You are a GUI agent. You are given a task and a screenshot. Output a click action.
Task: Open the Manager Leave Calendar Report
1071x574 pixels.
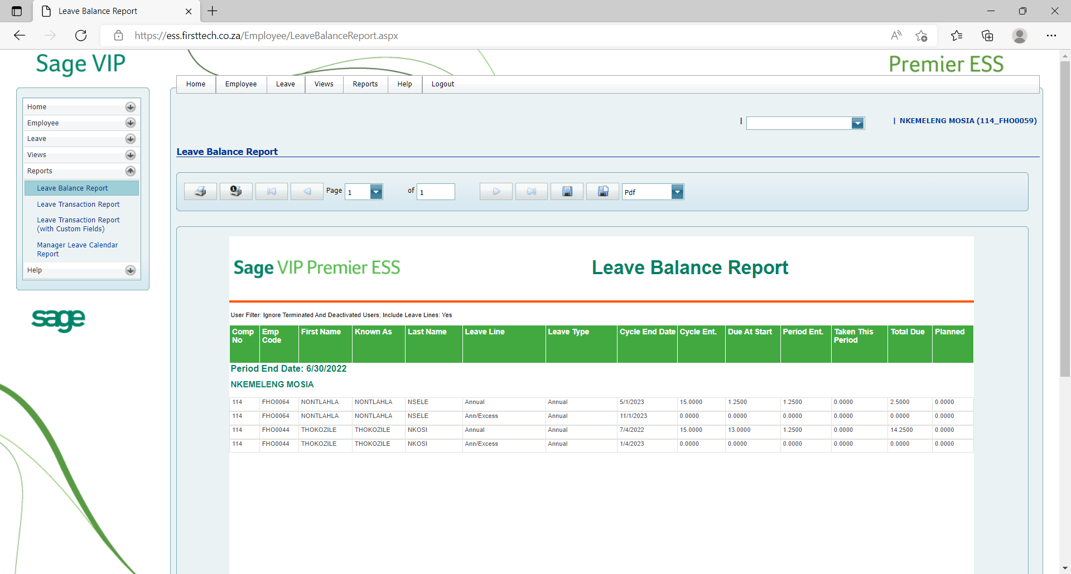pos(77,249)
